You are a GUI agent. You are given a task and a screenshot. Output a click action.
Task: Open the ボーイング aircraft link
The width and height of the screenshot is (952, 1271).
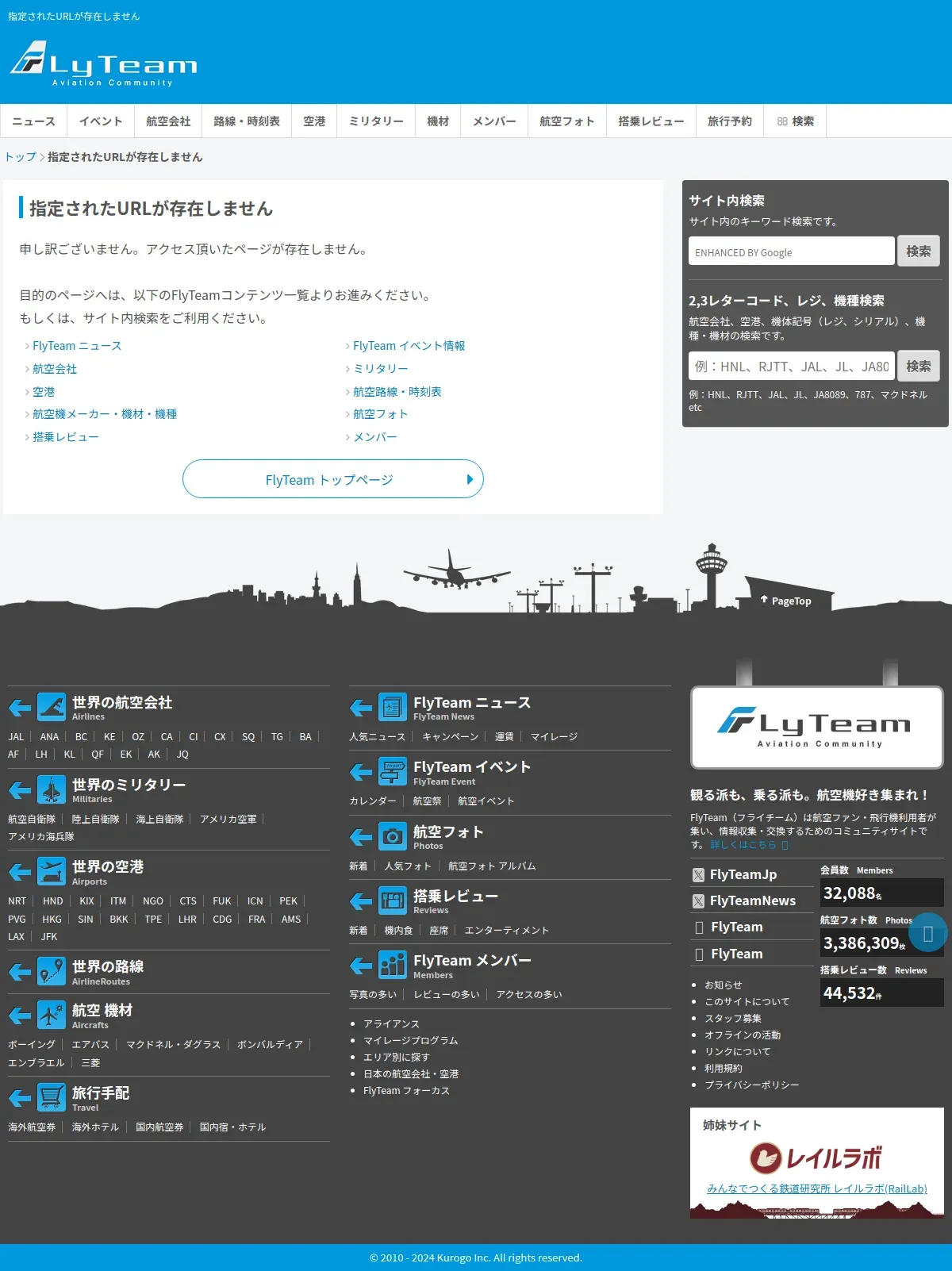pos(32,1045)
